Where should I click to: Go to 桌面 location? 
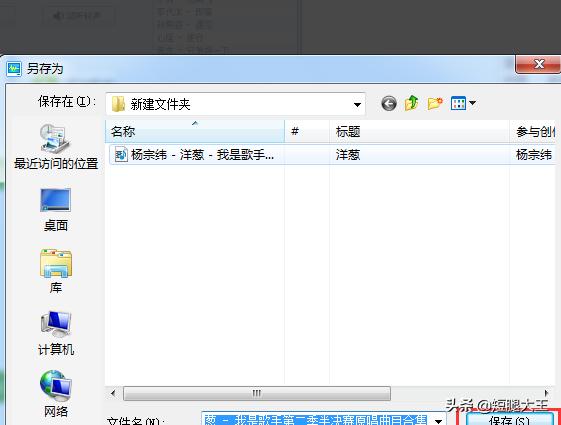[56, 210]
